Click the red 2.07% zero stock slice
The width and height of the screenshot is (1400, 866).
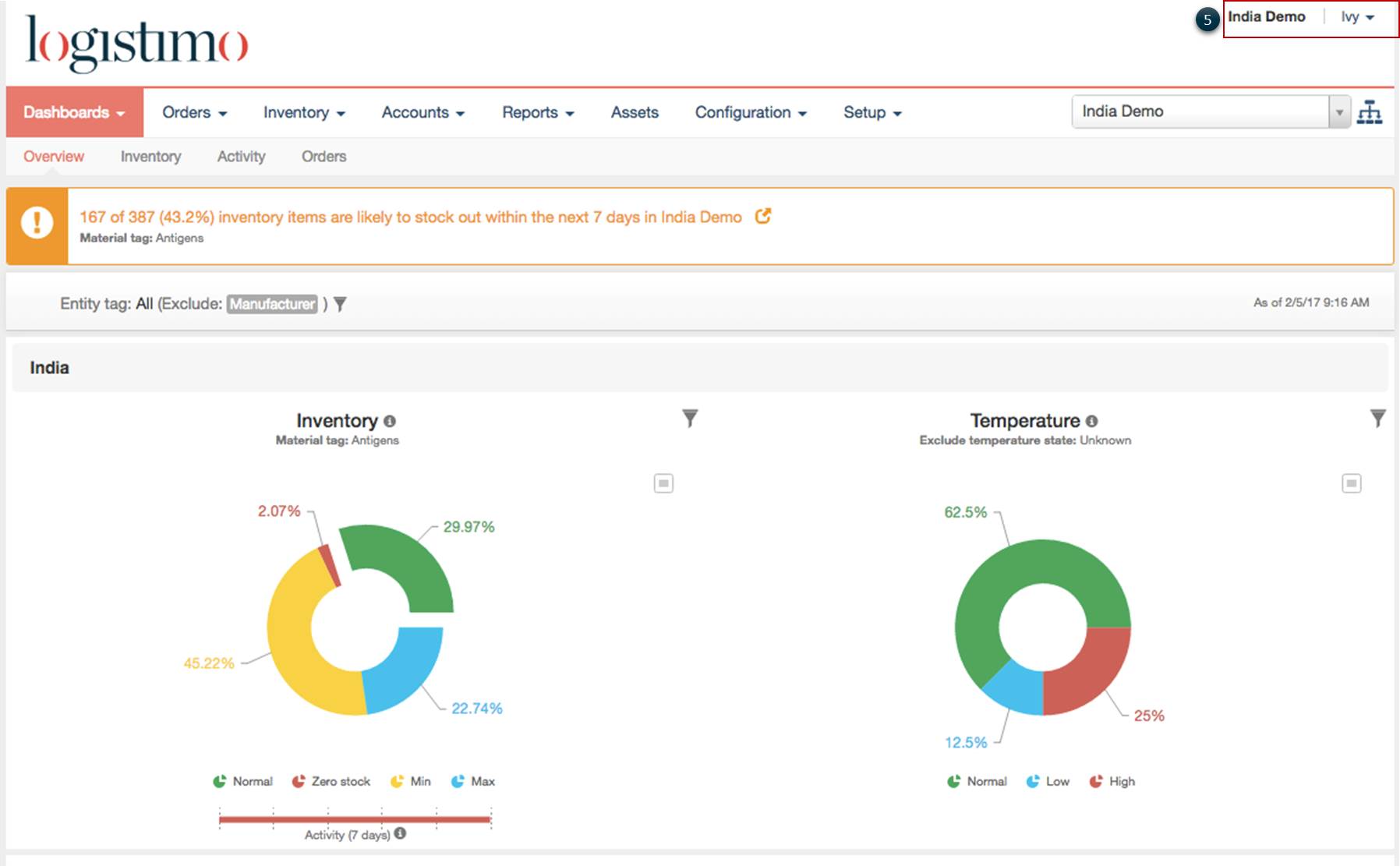coord(331,566)
